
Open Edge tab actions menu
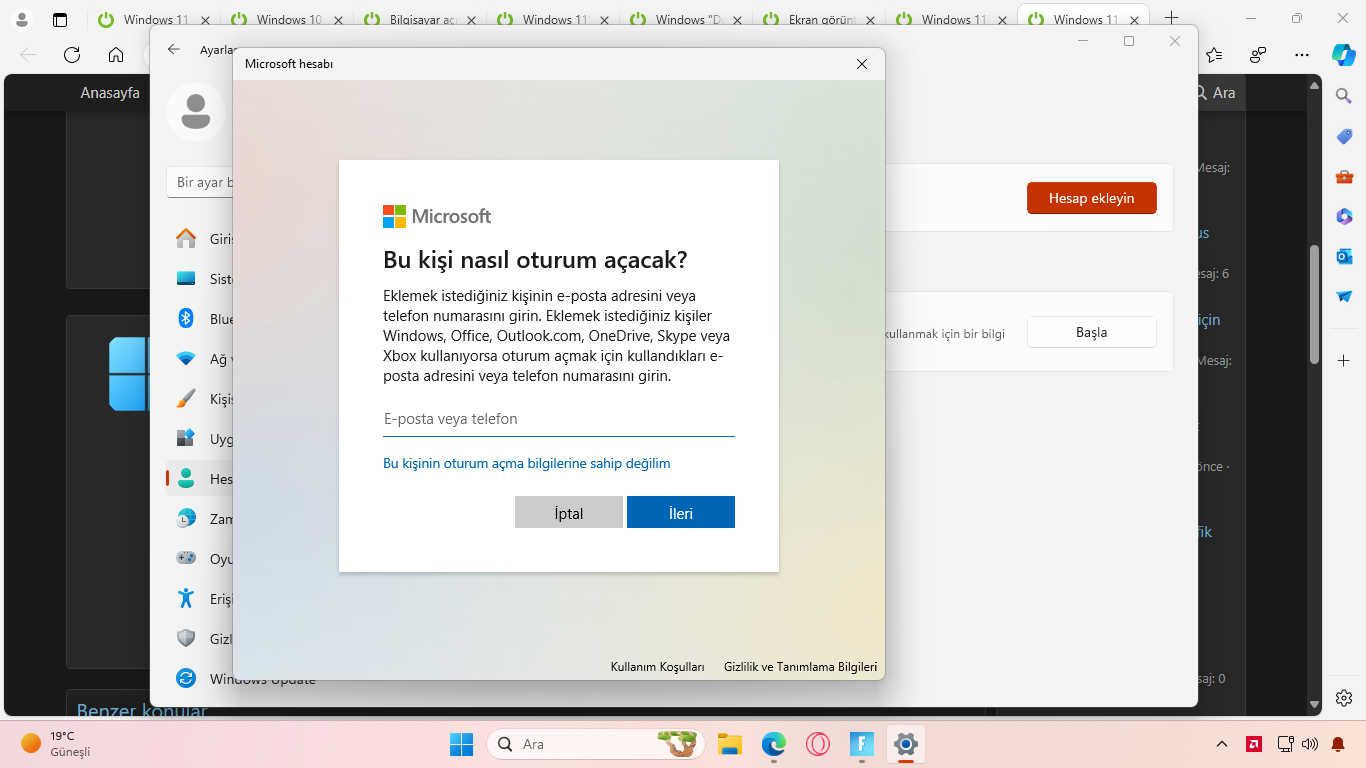pyautogui.click(x=60, y=19)
